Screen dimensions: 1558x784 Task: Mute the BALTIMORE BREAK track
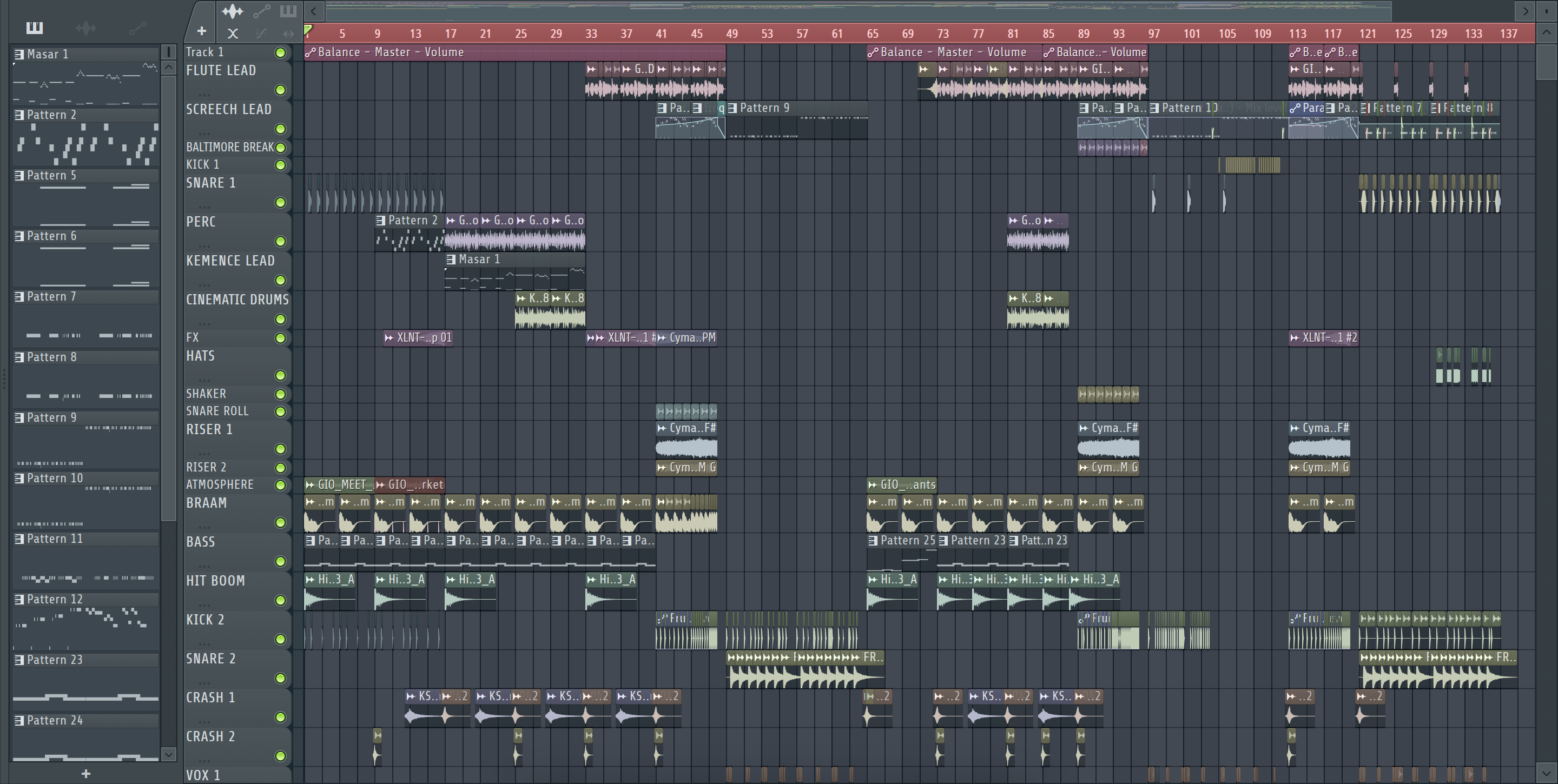pos(280,148)
